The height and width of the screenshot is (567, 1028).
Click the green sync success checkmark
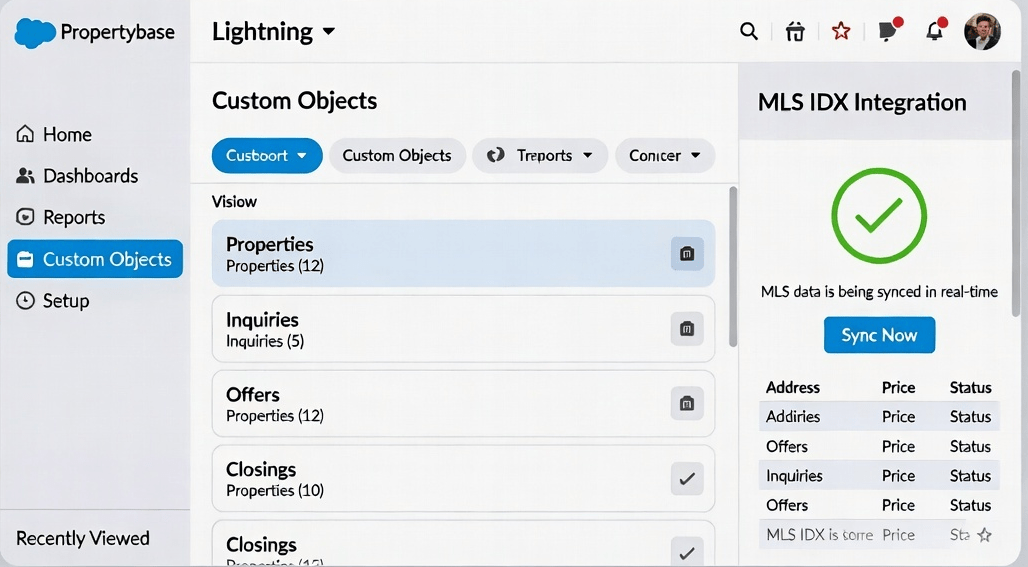coord(879,216)
